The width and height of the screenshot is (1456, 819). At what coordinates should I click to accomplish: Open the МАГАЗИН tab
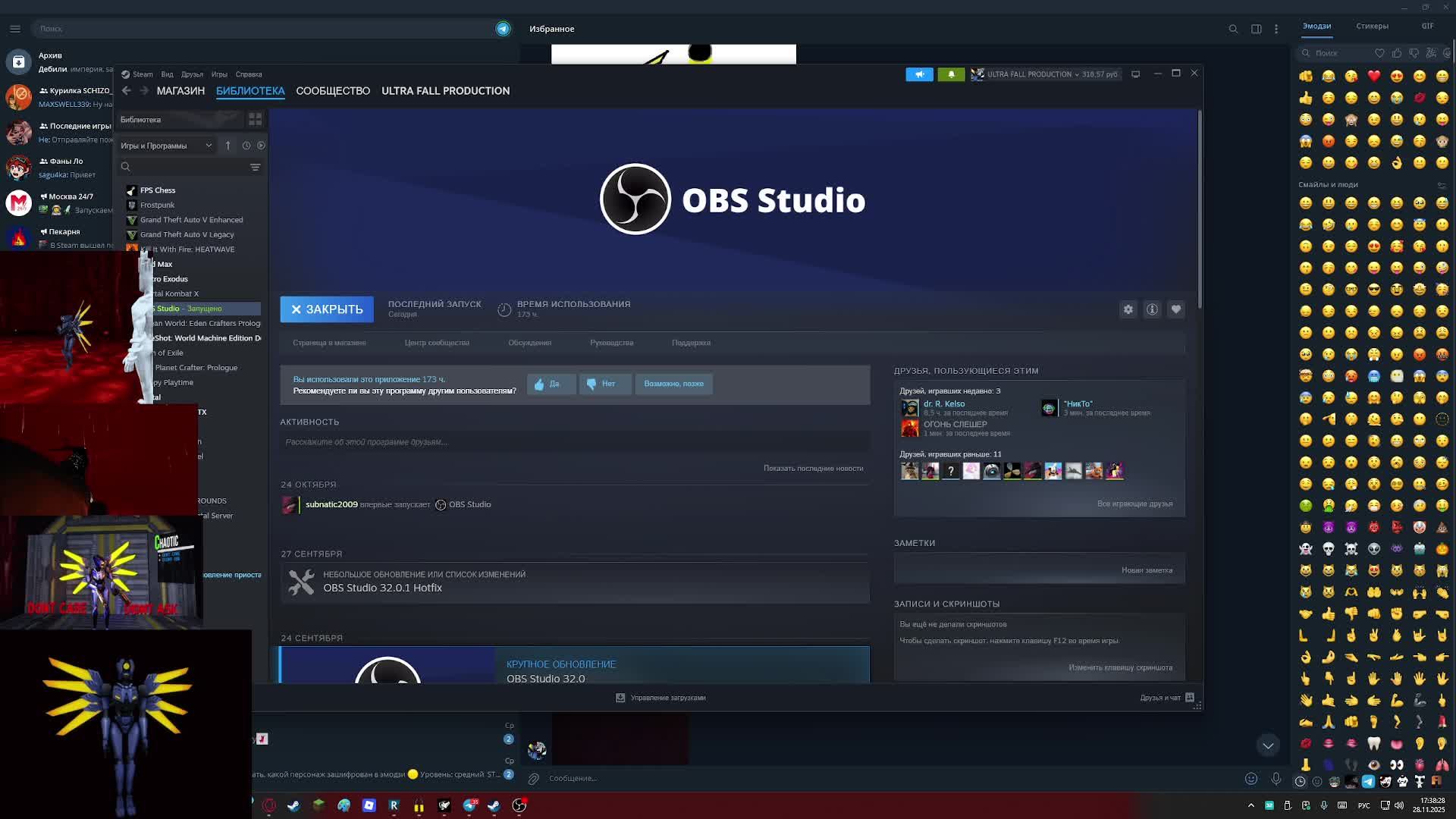click(x=180, y=91)
